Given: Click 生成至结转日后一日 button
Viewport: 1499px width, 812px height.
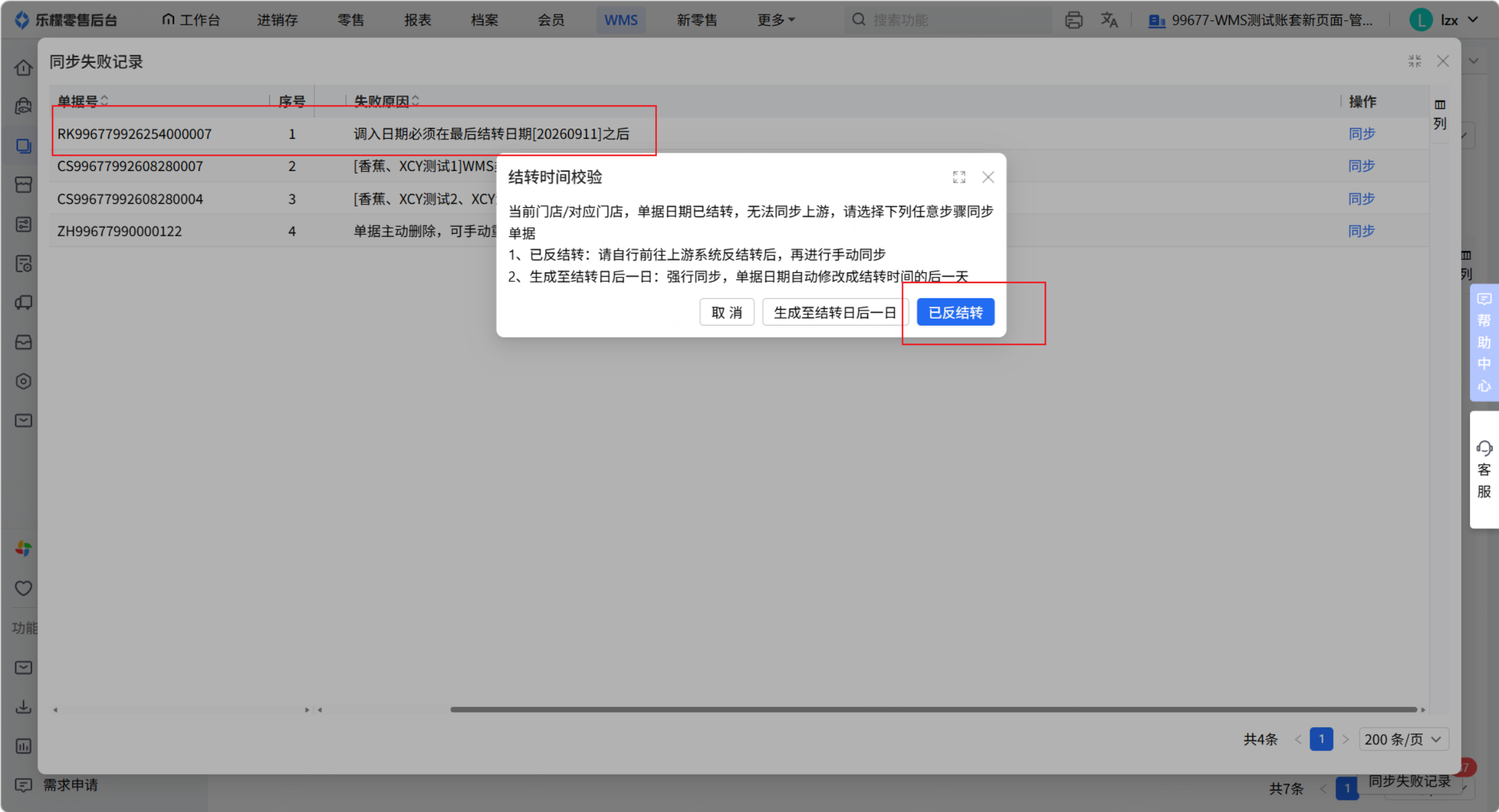Looking at the screenshot, I should (835, 312).
